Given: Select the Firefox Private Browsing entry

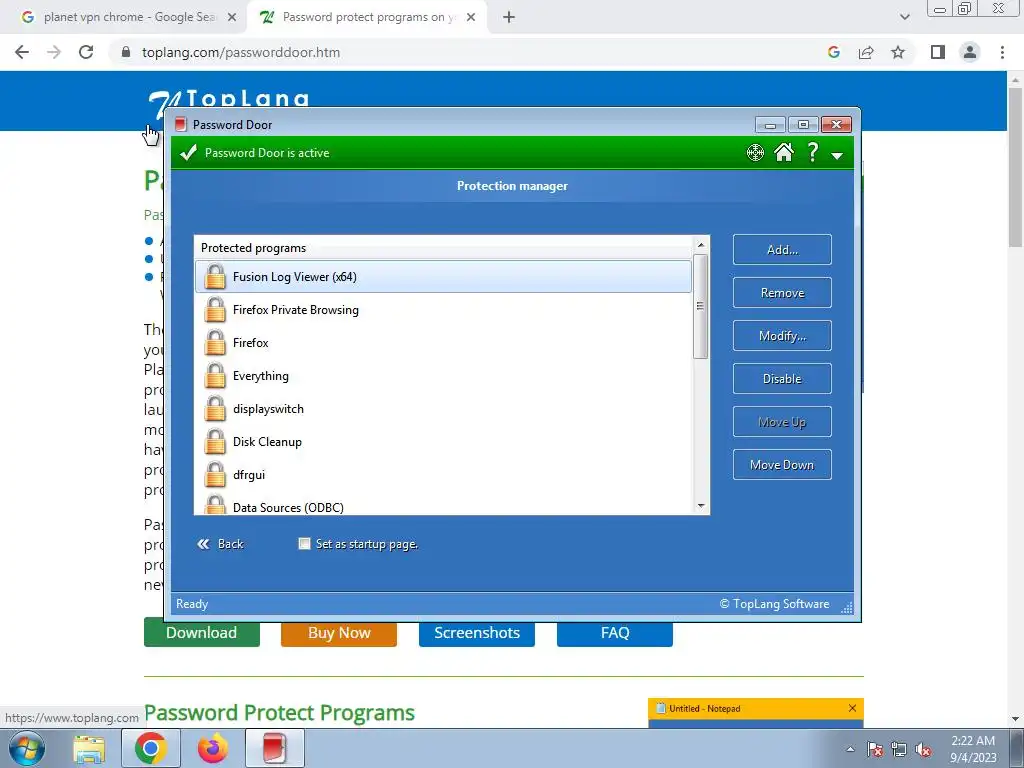Looking at the screenshot, I should click(x=443, y=310).
